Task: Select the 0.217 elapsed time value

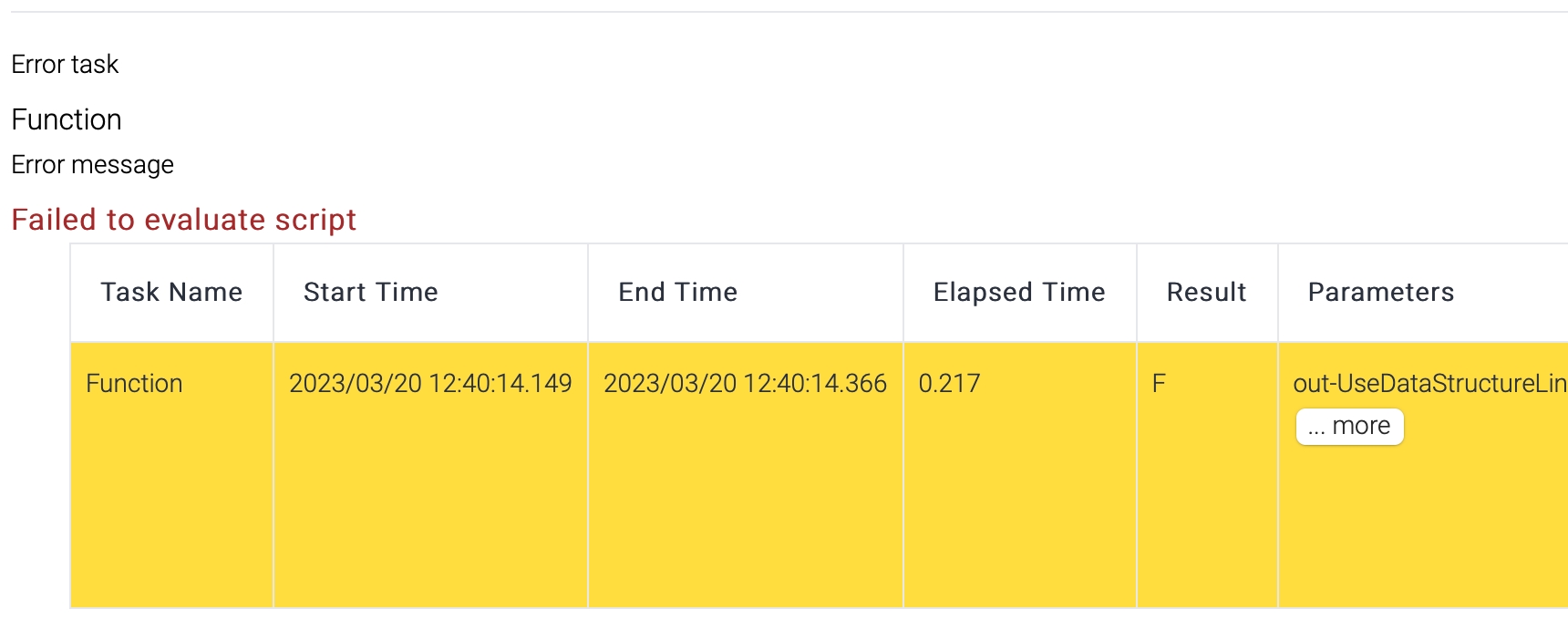Action: click(949, 384)
